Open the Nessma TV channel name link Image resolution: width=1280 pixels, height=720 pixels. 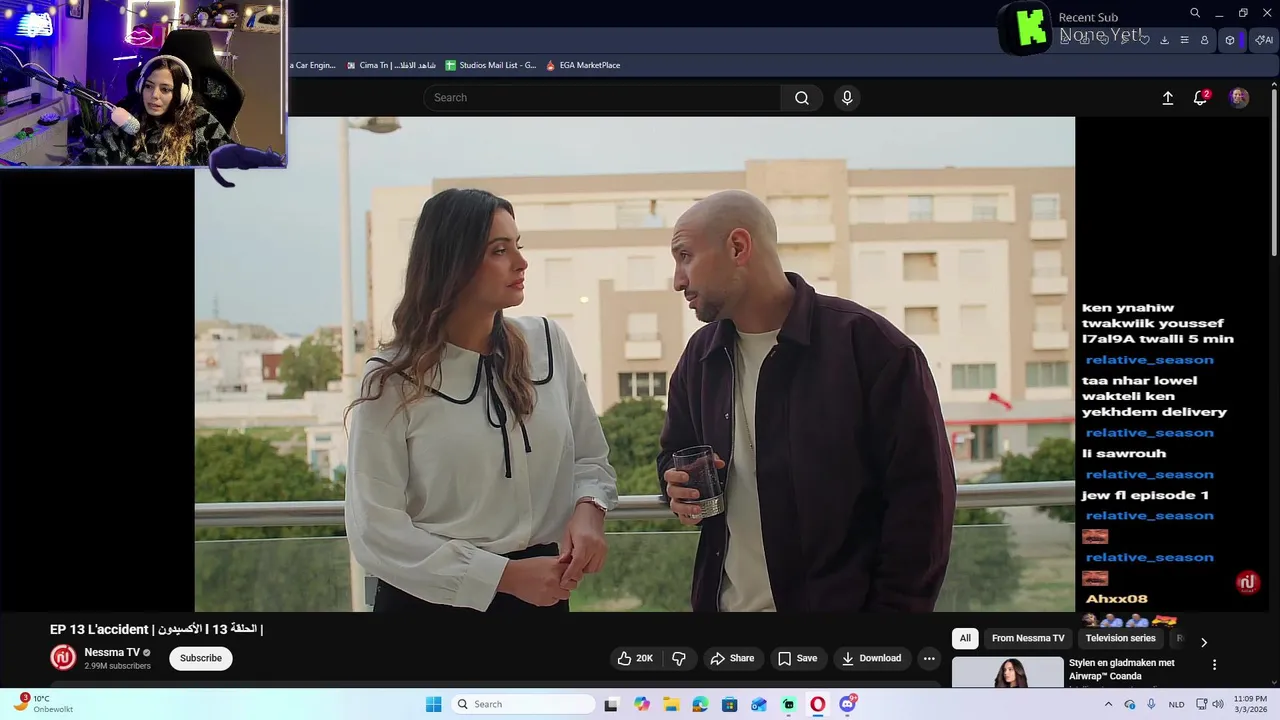(112, 652)
